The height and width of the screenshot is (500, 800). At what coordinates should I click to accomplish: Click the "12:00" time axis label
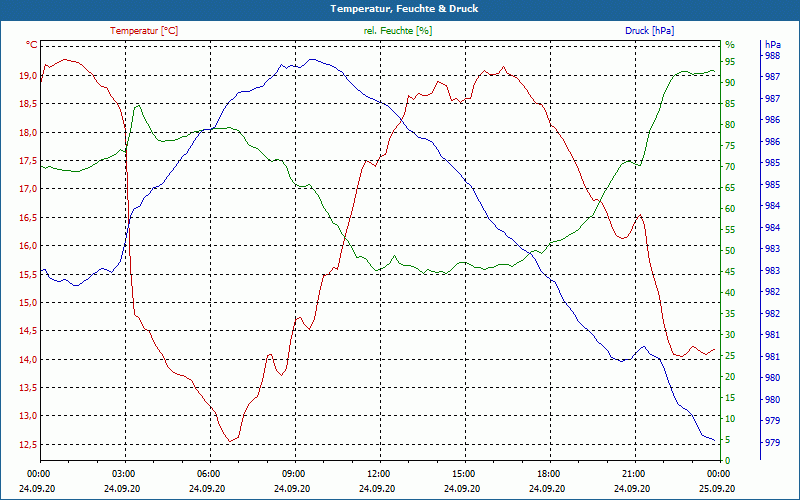tap(377, 474)
